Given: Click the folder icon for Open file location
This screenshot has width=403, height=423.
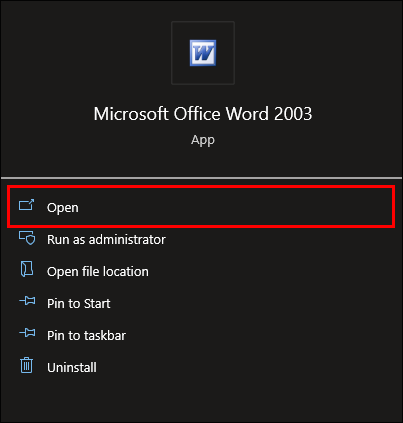Looking at the screenshot, I should coord(27,269).
